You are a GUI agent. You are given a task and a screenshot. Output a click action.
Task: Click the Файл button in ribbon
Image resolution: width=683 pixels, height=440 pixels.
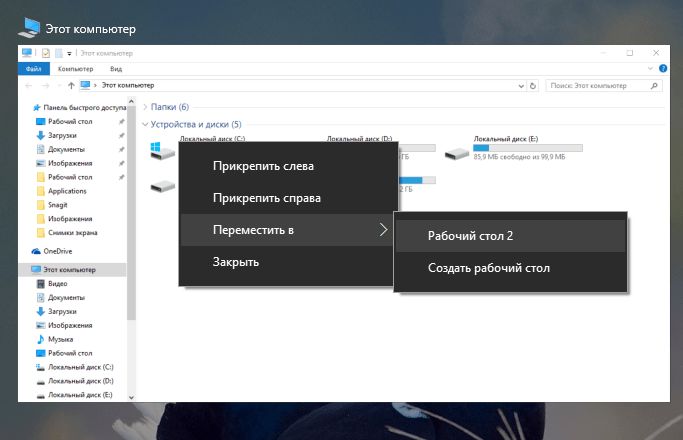click(x=33, y=68)
